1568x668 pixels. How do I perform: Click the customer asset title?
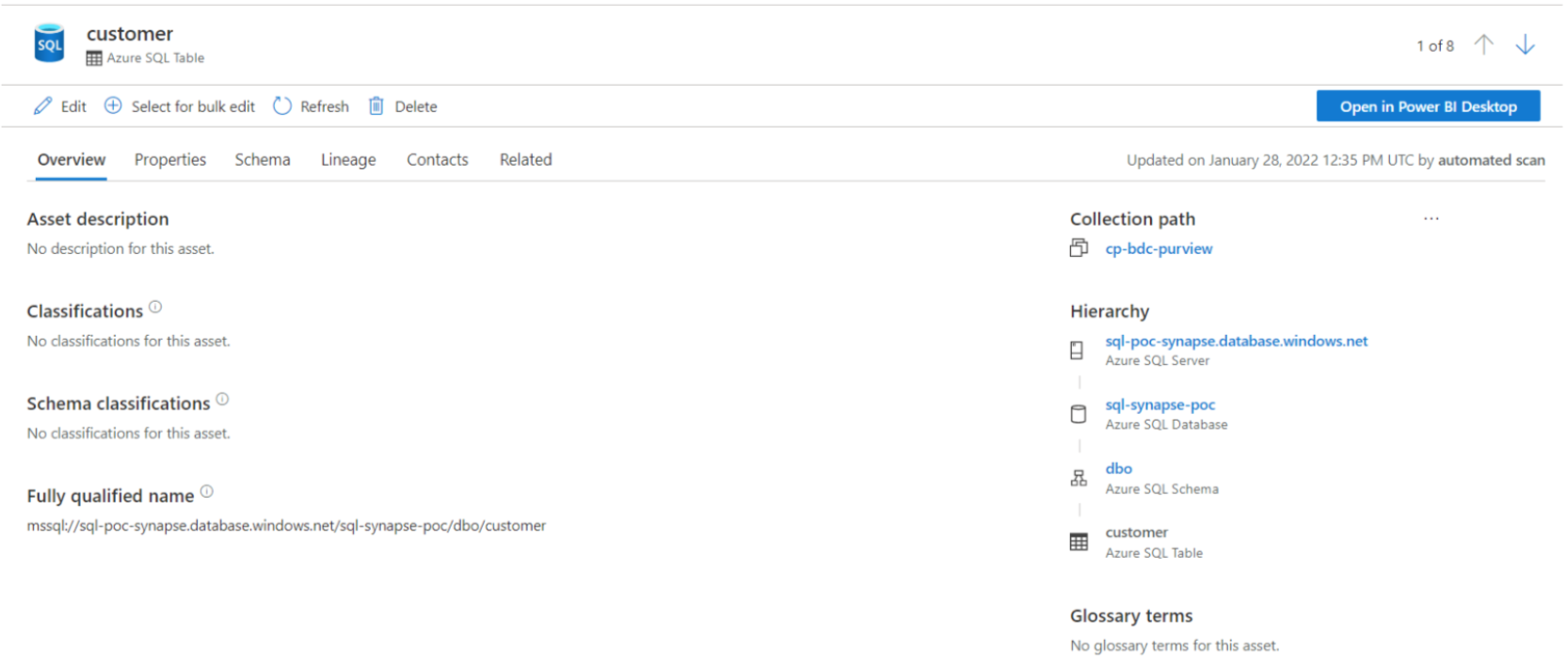click(x=130, y=34)
